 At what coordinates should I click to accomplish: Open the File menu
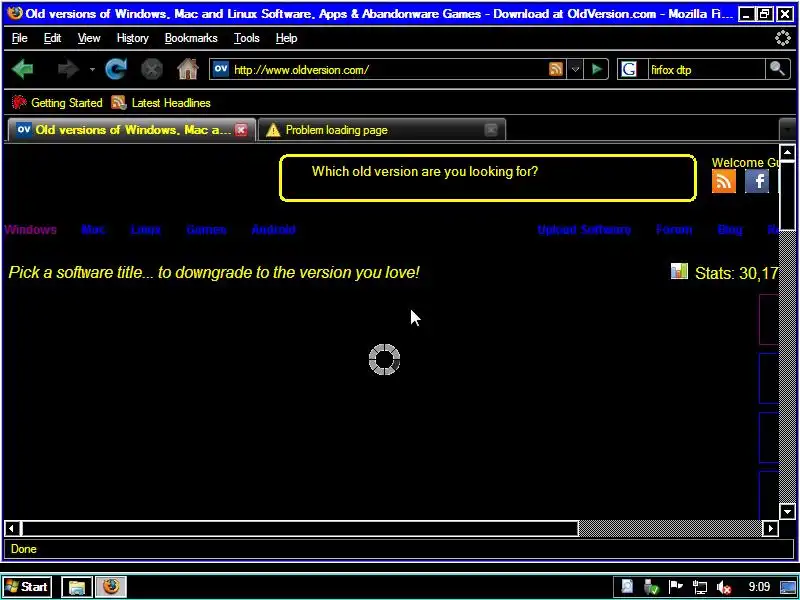pyautogui.click(x=19, y=38)
